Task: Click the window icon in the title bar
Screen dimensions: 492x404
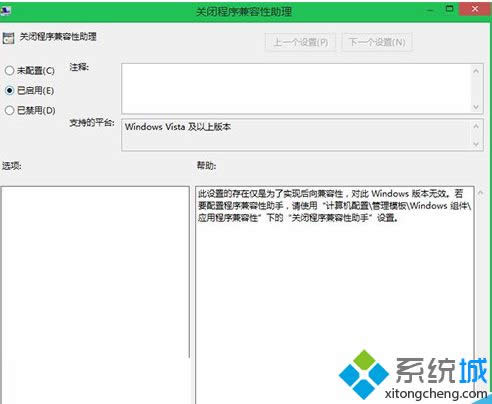Action: [x=5, y=11]
